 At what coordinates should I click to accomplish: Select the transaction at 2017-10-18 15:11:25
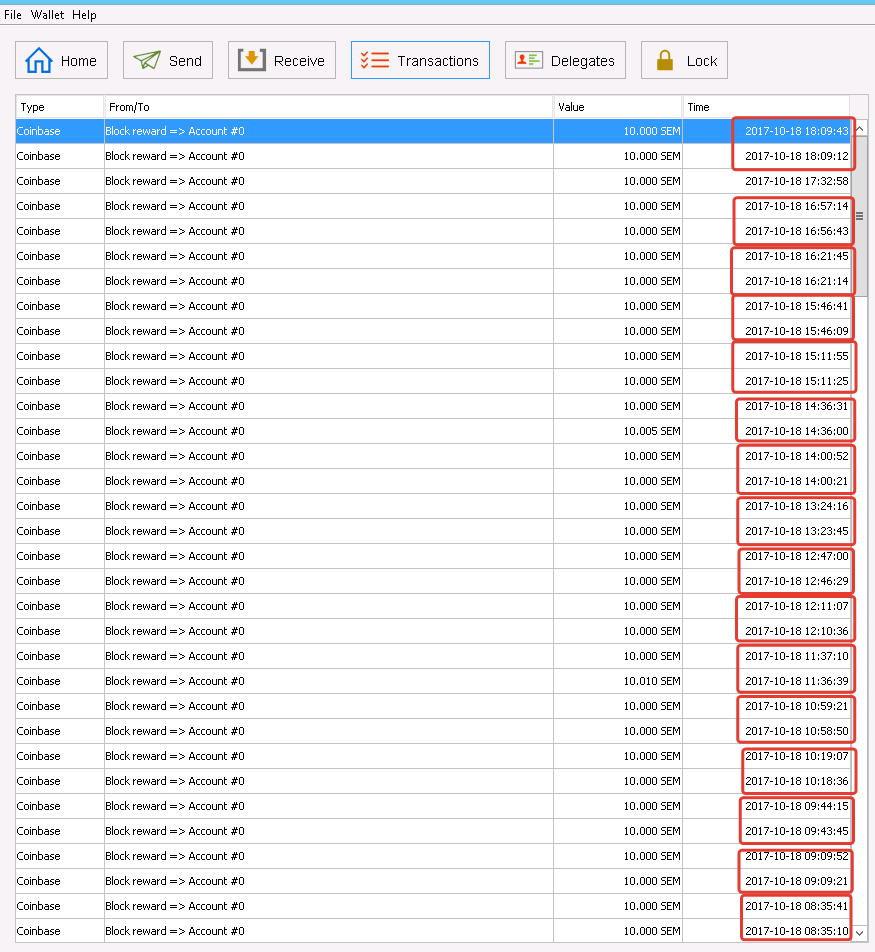tap(432, 381)
